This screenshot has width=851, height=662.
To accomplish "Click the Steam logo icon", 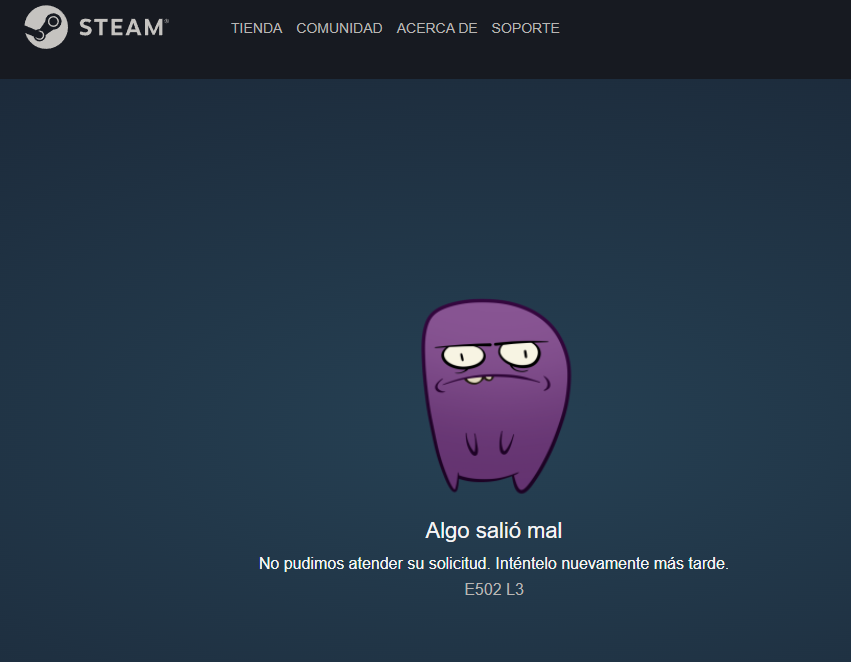I will coord(46,27).
